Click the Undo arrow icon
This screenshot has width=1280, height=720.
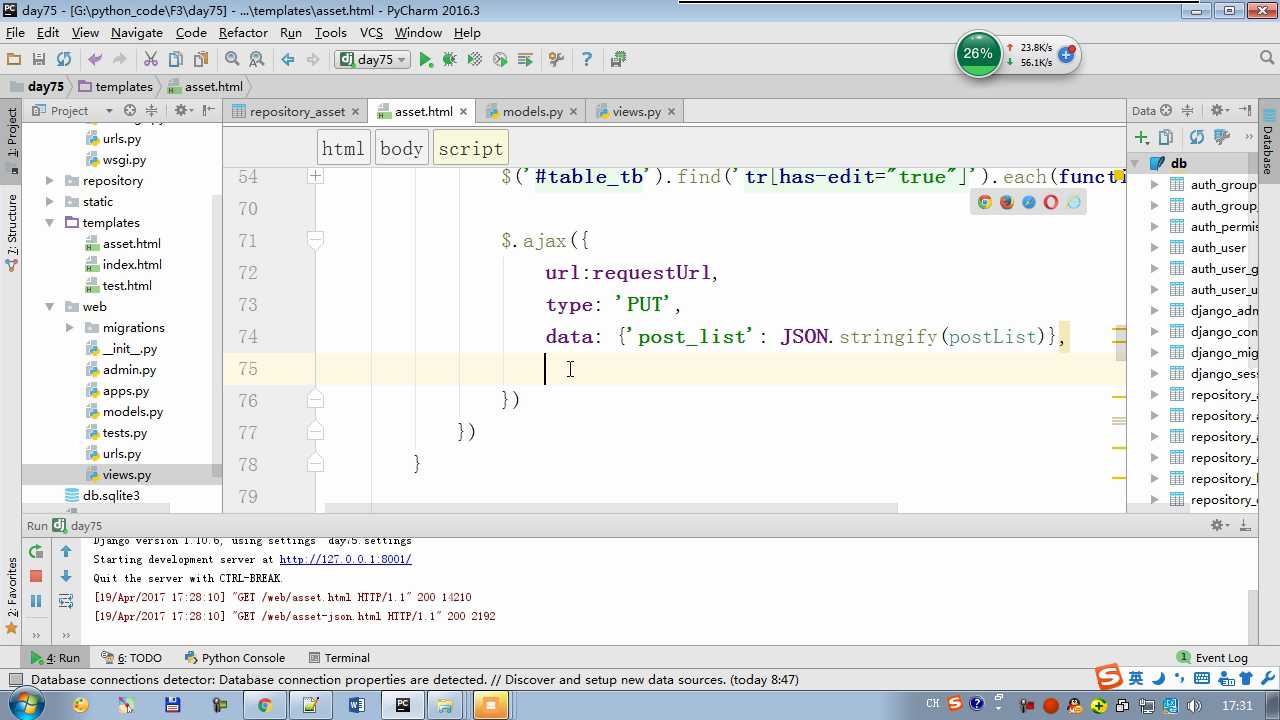click(x=95, y=60)
